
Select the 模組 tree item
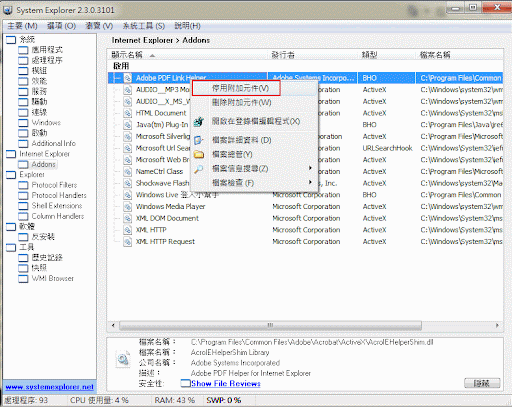coord(39,71)
